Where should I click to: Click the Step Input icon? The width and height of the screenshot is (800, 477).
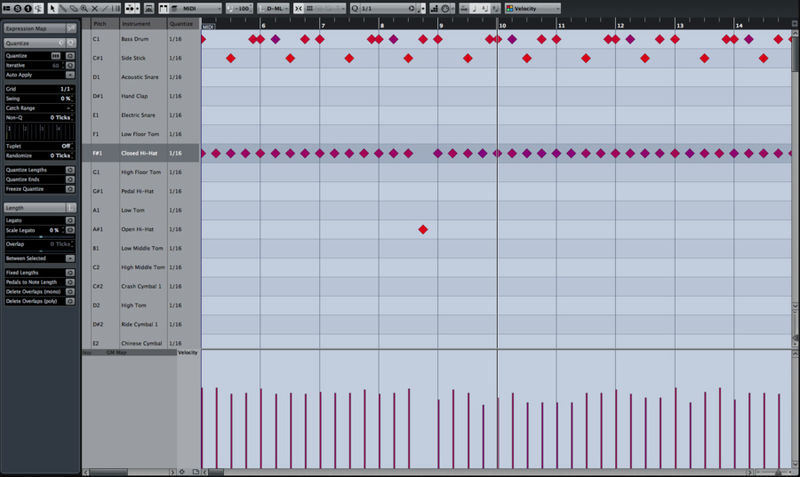click(x=434, y=8)
